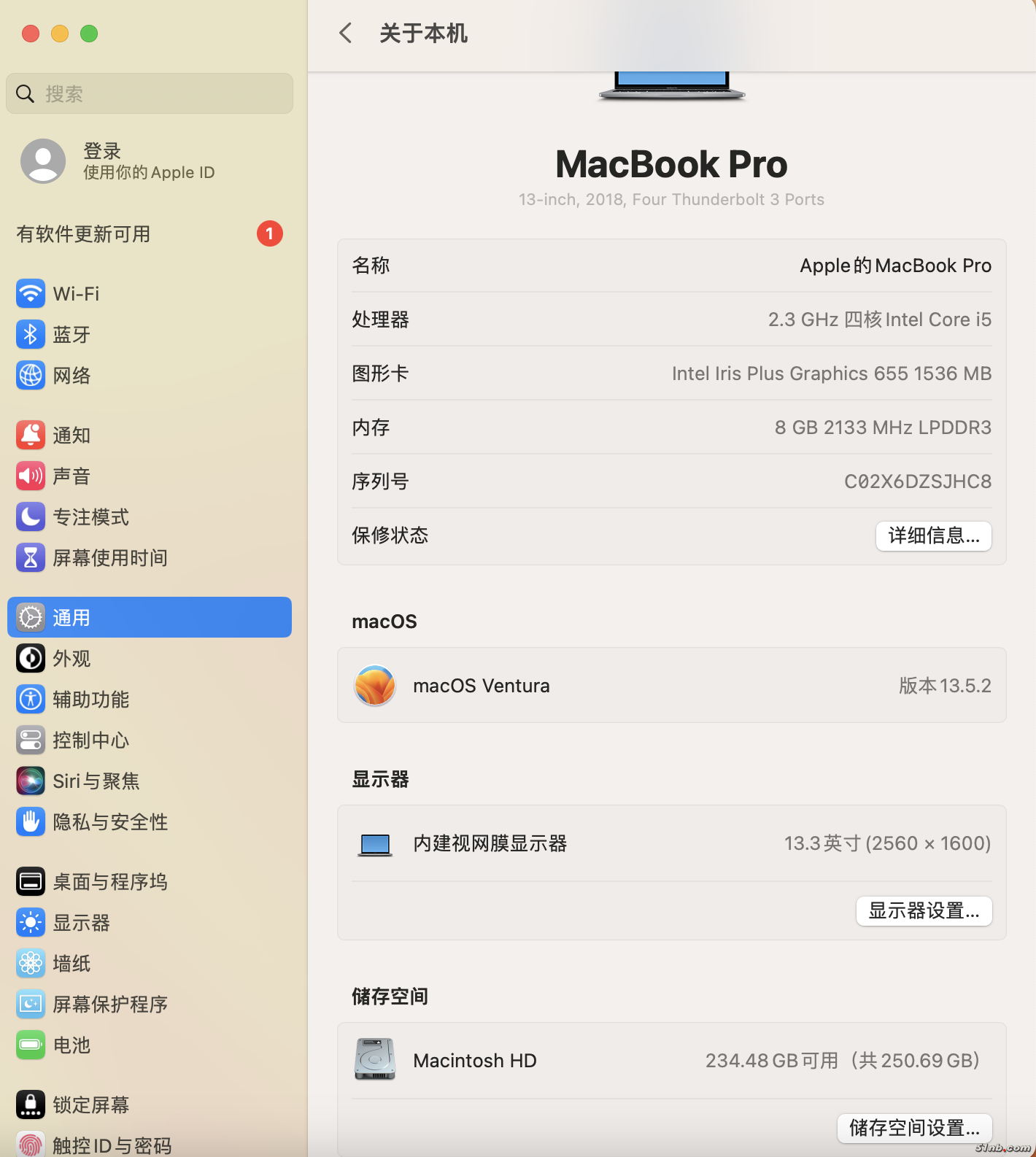
Task: Open 显示器设置... button
Action: 924,910
